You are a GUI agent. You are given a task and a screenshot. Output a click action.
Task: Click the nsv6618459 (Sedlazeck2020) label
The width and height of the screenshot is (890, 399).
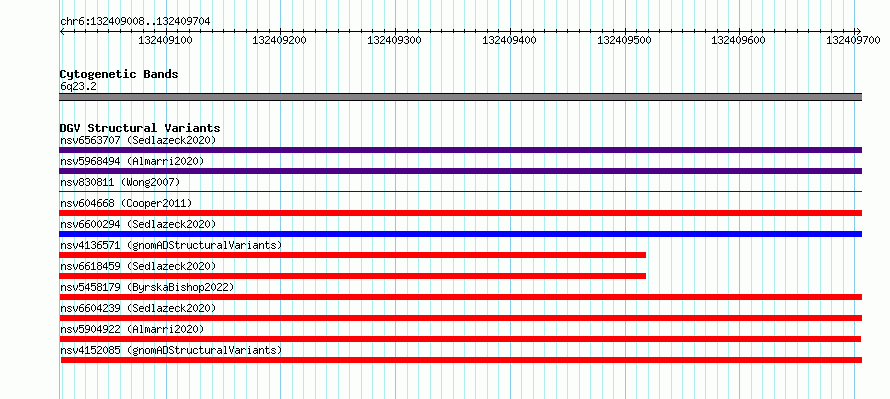pyautogui.click(x=138, y=266)
